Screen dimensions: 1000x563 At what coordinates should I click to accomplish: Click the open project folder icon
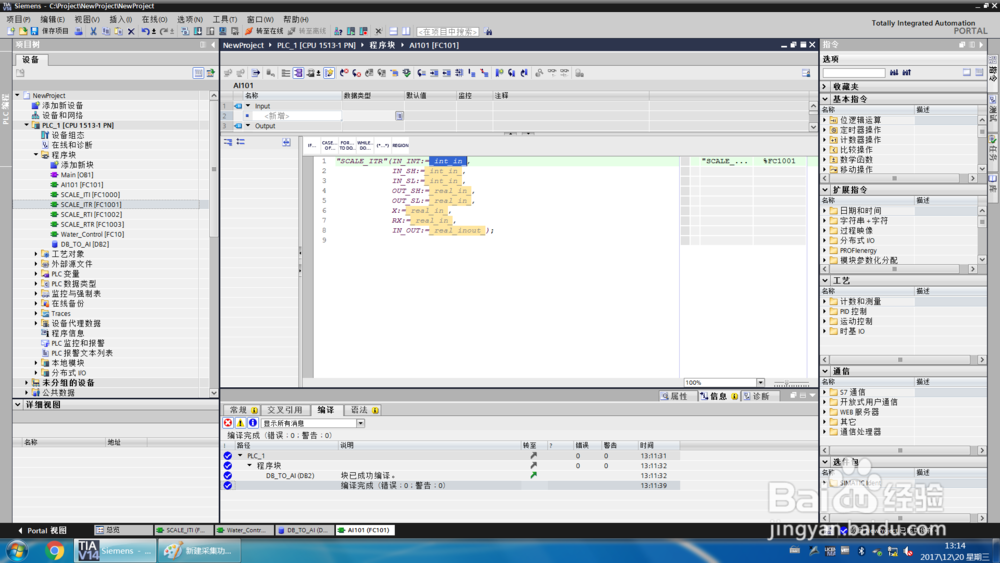pos(23,31)
